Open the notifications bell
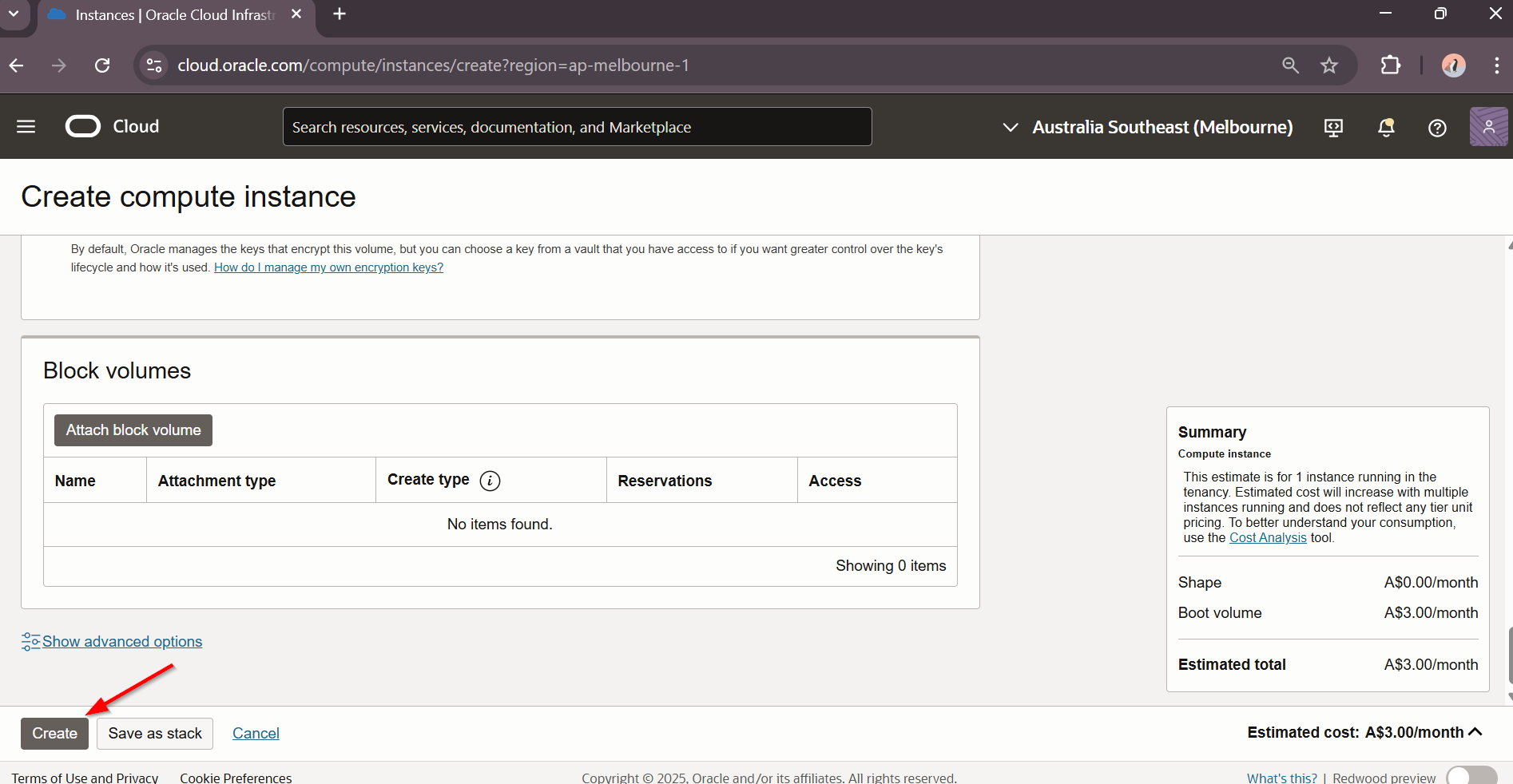This screenshot has width=1513, height=784. coord(1386,128)
